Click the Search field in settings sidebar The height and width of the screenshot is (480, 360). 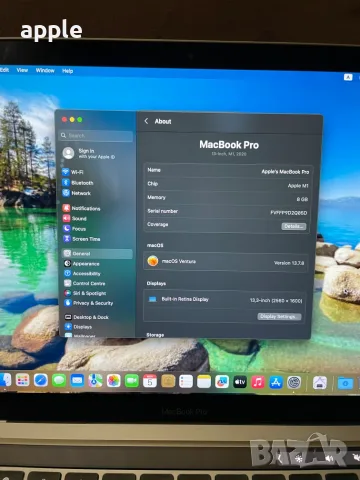coord(97,136)
